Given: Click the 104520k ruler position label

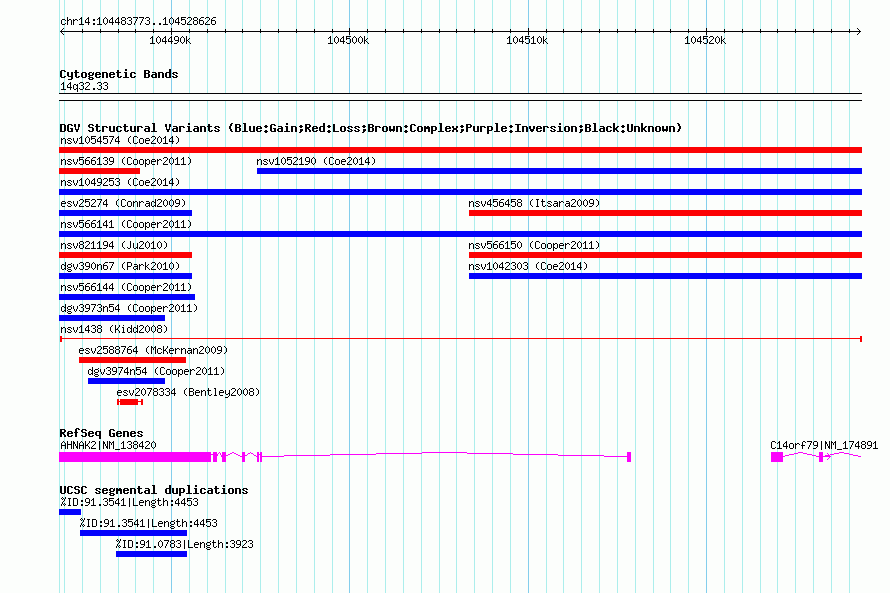Looking at the screenshot, I should point(705,40).
